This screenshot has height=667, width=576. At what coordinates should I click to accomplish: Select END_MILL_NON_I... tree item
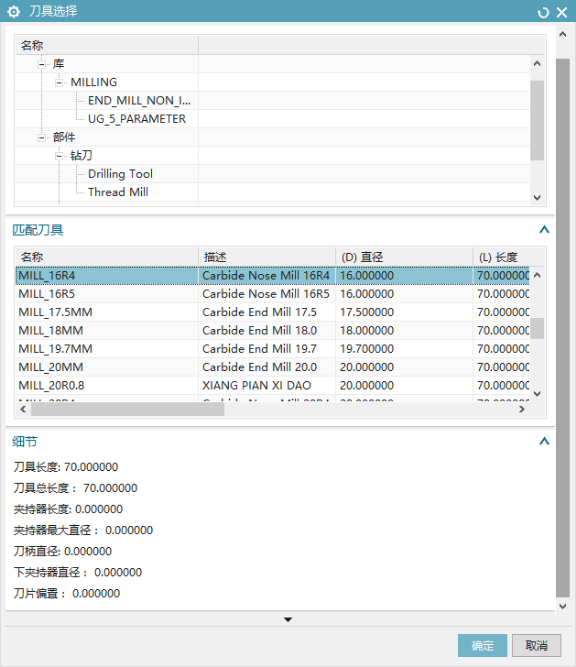(x=139, y=101)
